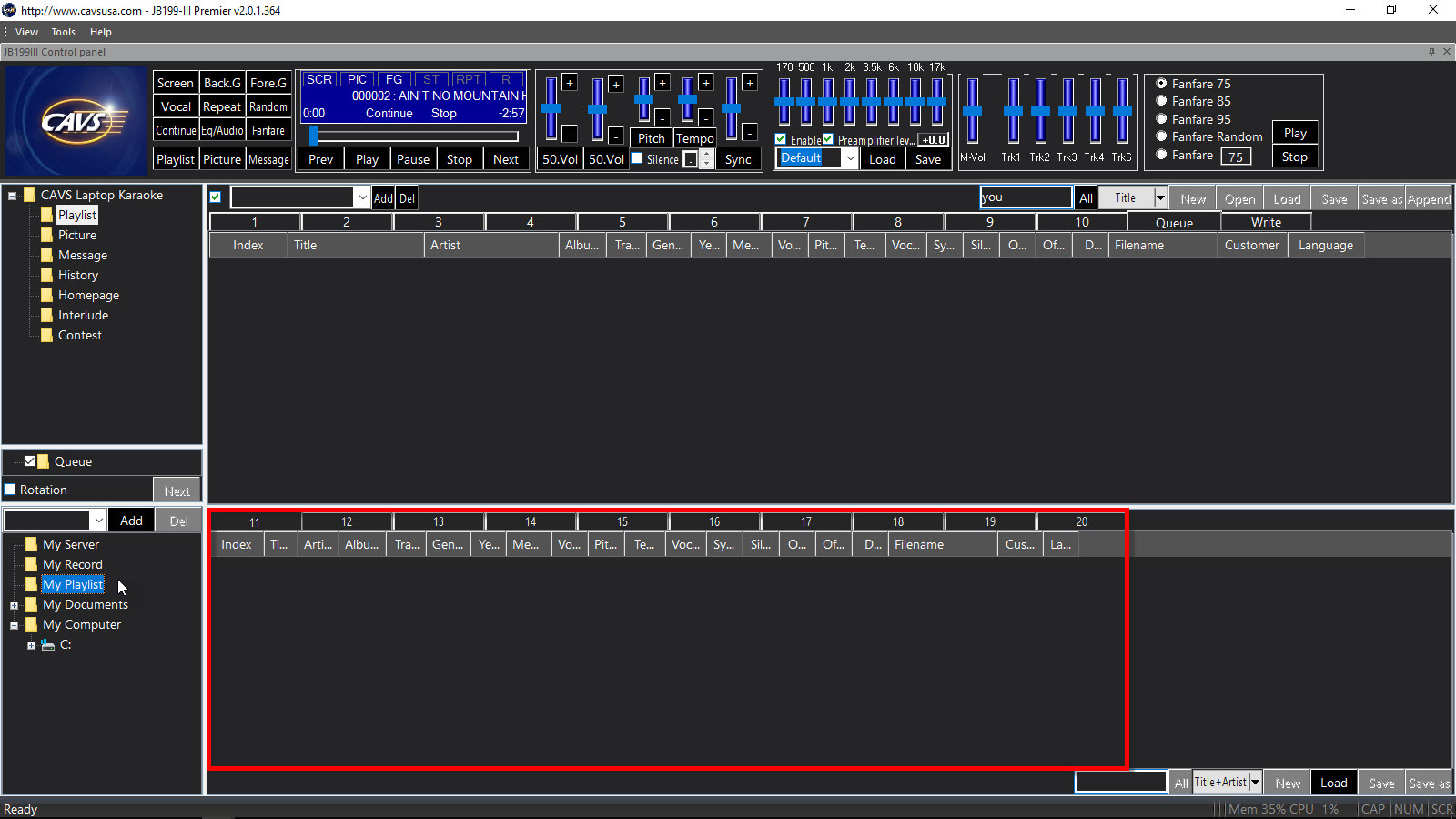The image size is (1456, 819).
Task: Open the My Record folder
Action: point(72,564)
